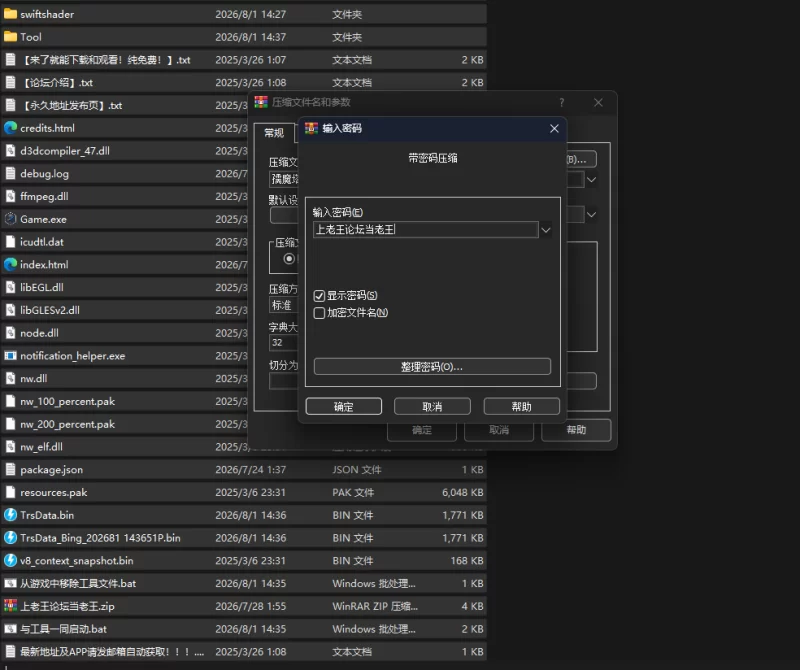Click the Tool folder icon
Viewport: 800px width, 670px height.
(x=10, y=37)
